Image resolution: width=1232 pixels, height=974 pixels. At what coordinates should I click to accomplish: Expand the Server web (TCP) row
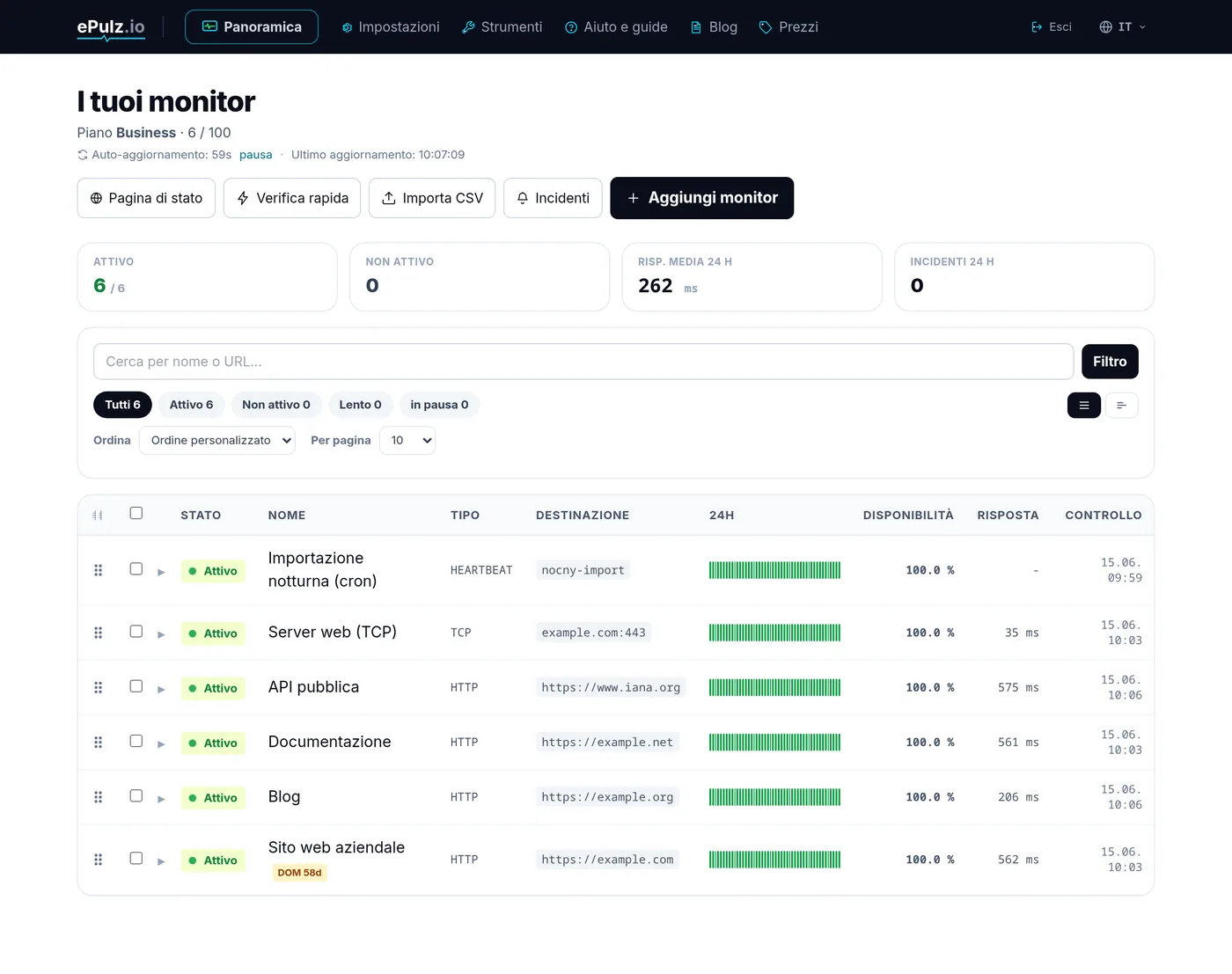(161, 634)
